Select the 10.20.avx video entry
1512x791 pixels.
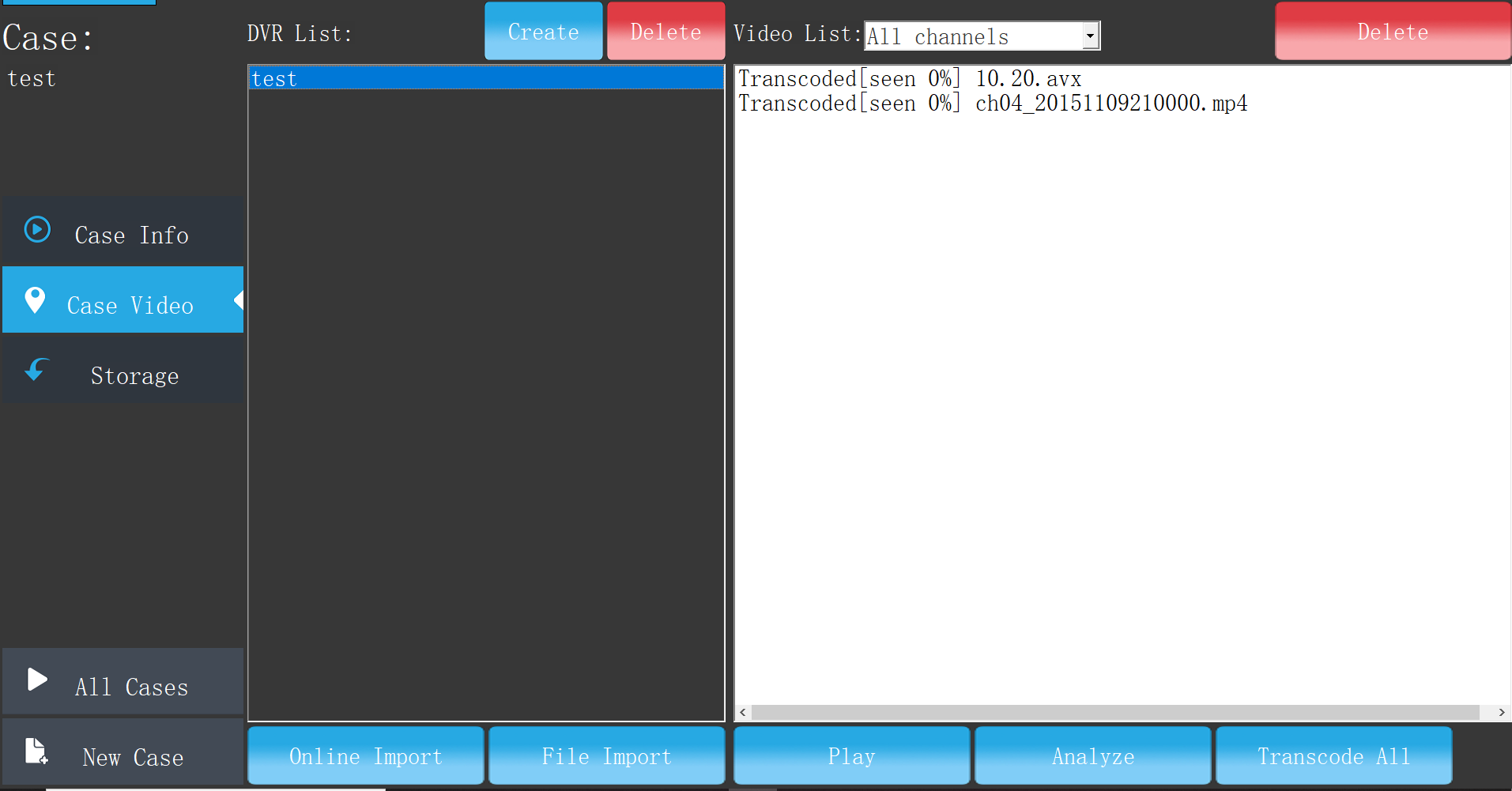909,79
